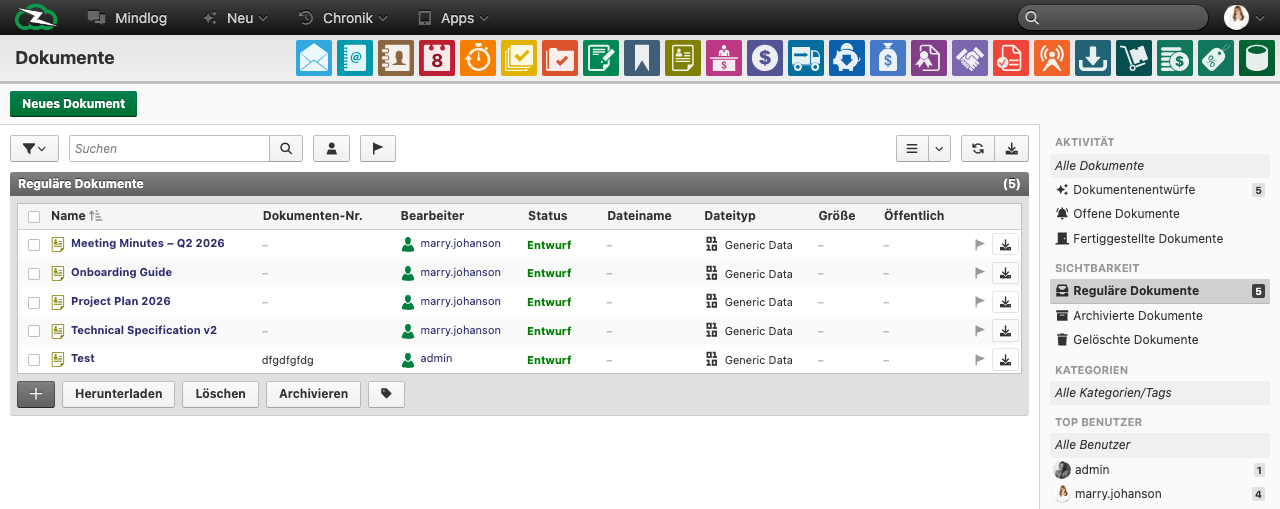The width and height of the screenshot is (1280, 509).
Task: Check the Onboarding Guide row checkbox
Action: pos(34,273)
